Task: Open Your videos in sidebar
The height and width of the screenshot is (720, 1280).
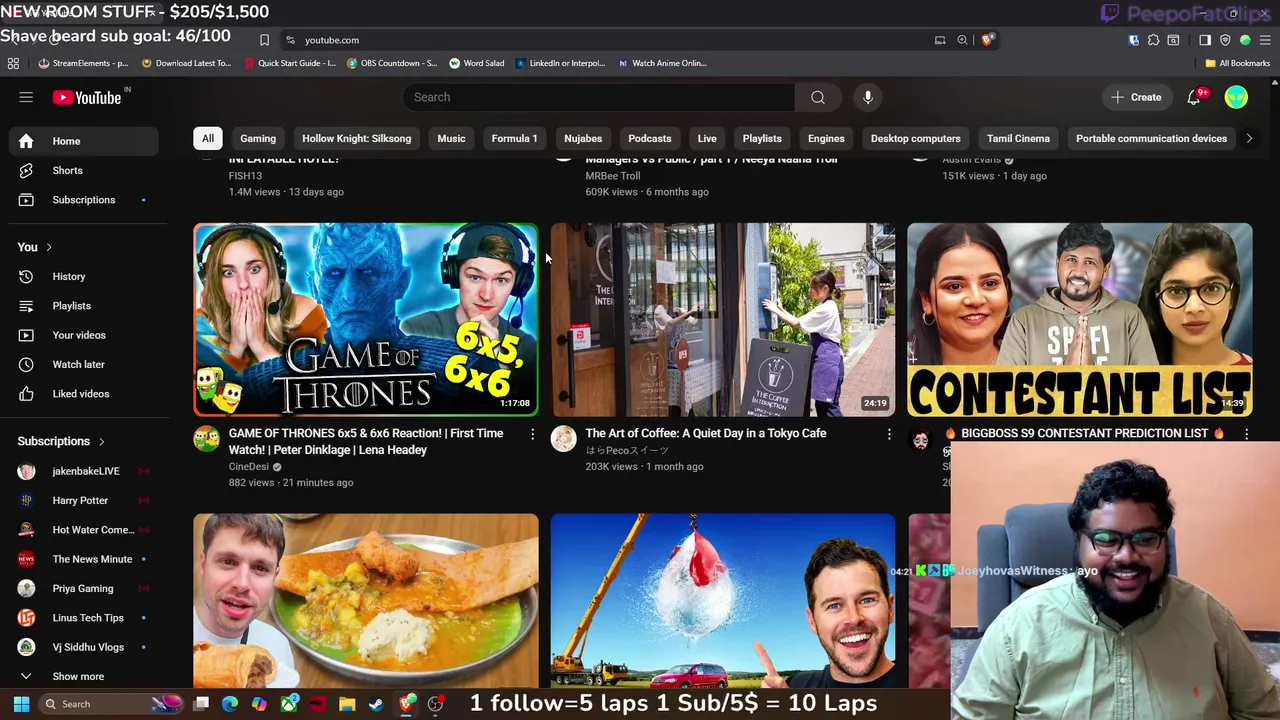Action: [84, 335]
